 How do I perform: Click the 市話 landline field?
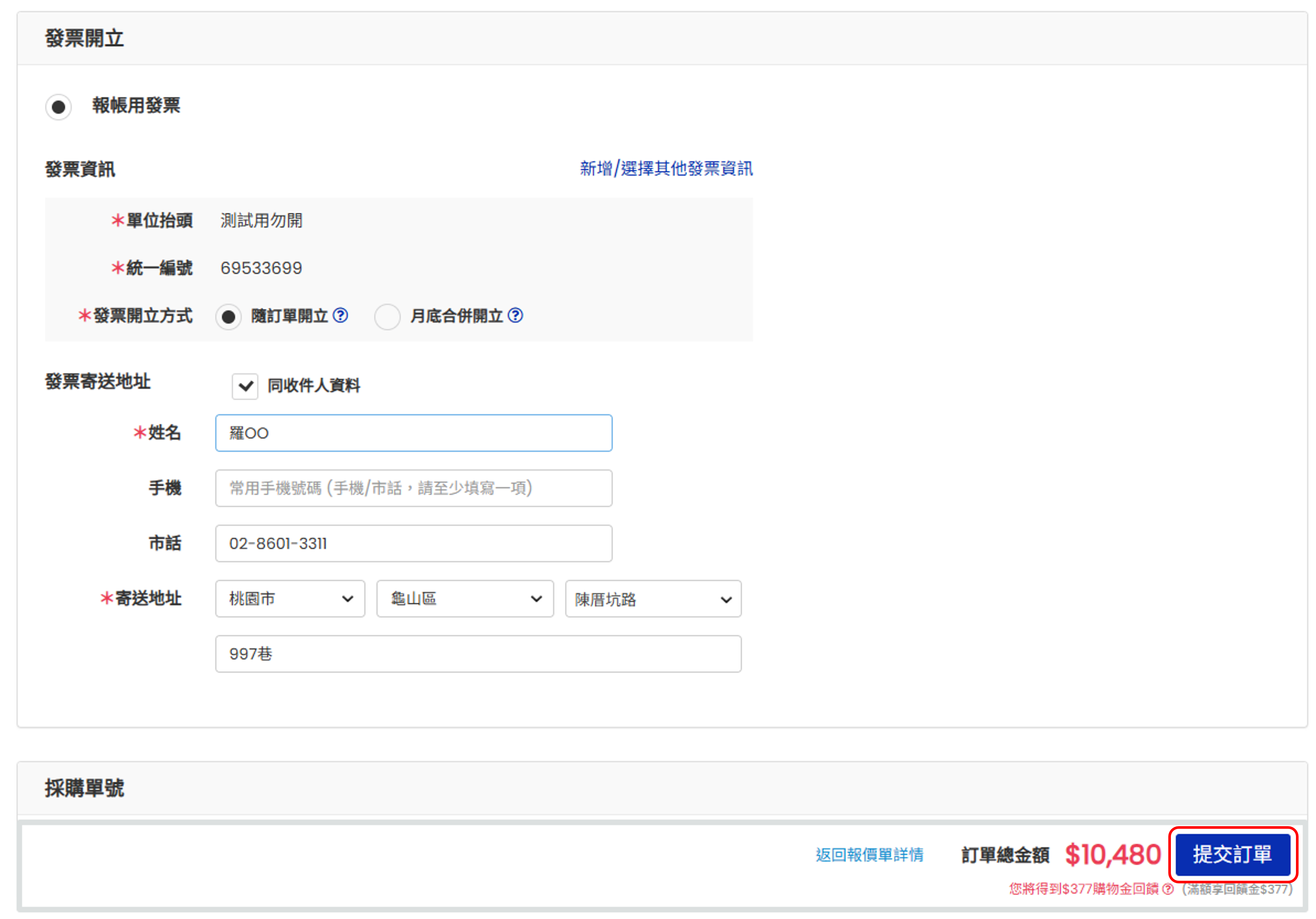coord(413,543)
